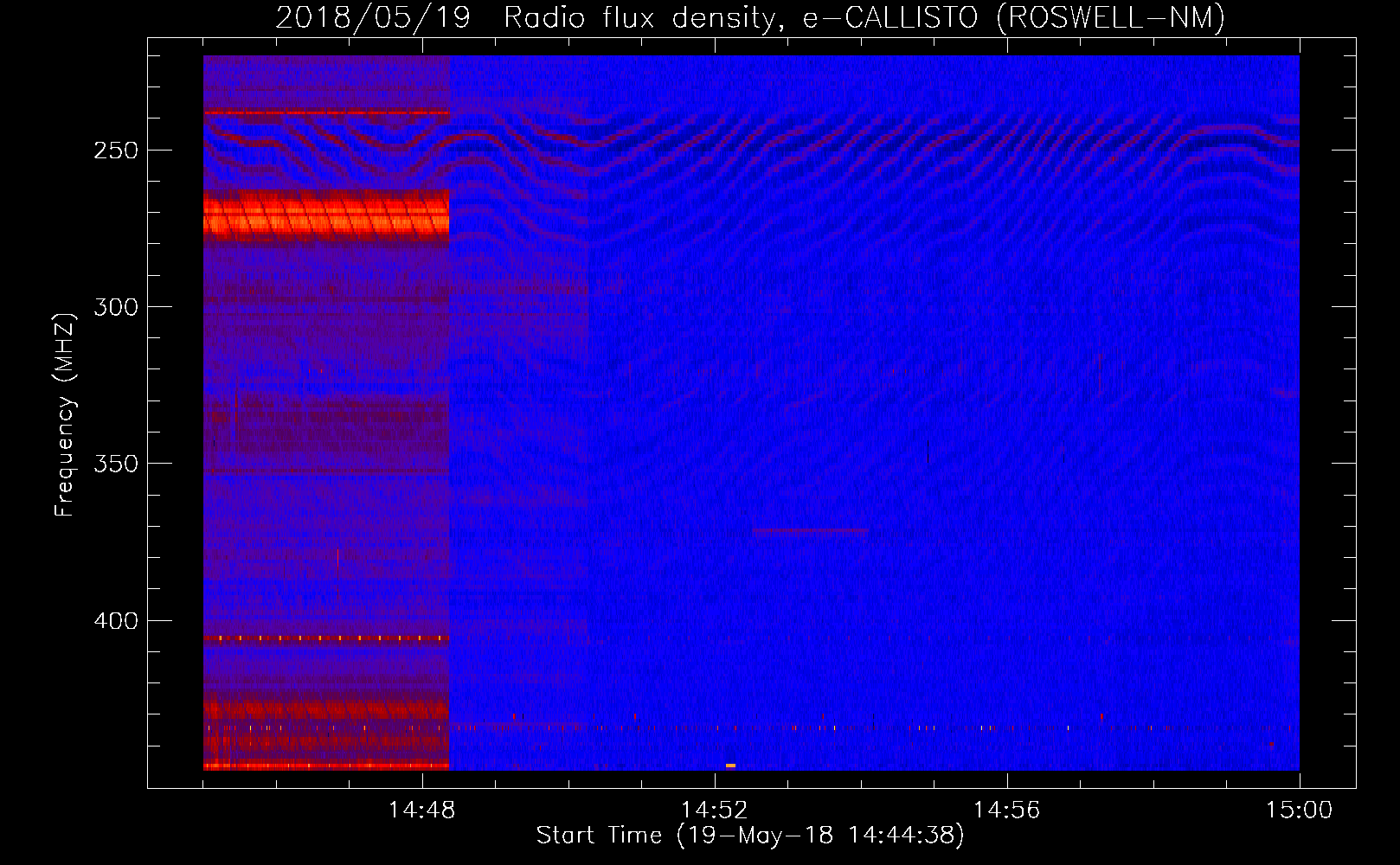Click the 14:52 time tick label
The image size is (1400, 865).
[x=714, y=811]
